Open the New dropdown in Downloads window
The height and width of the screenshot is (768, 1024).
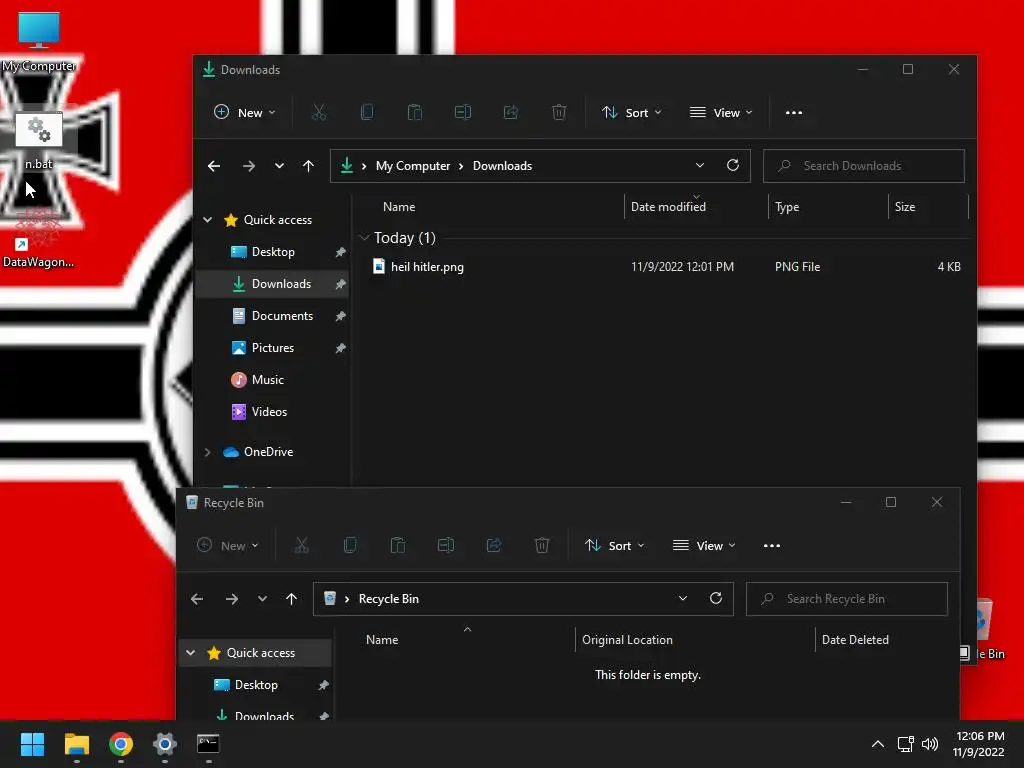tap(245, 112)
